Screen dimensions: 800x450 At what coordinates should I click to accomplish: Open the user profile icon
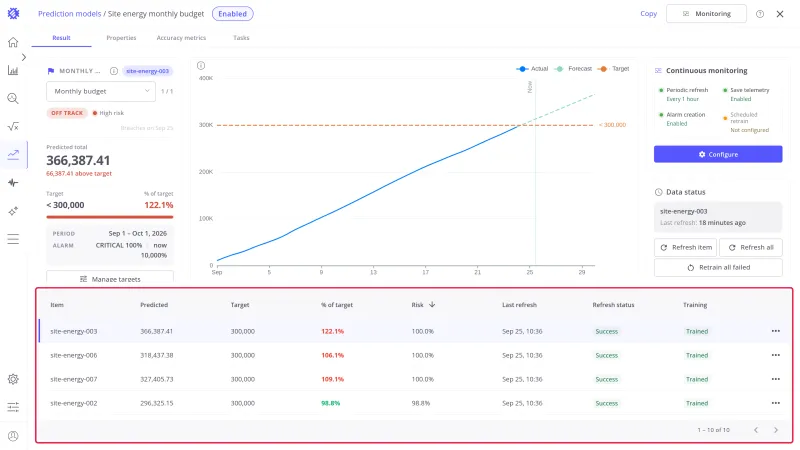click(x=13, y=436)
